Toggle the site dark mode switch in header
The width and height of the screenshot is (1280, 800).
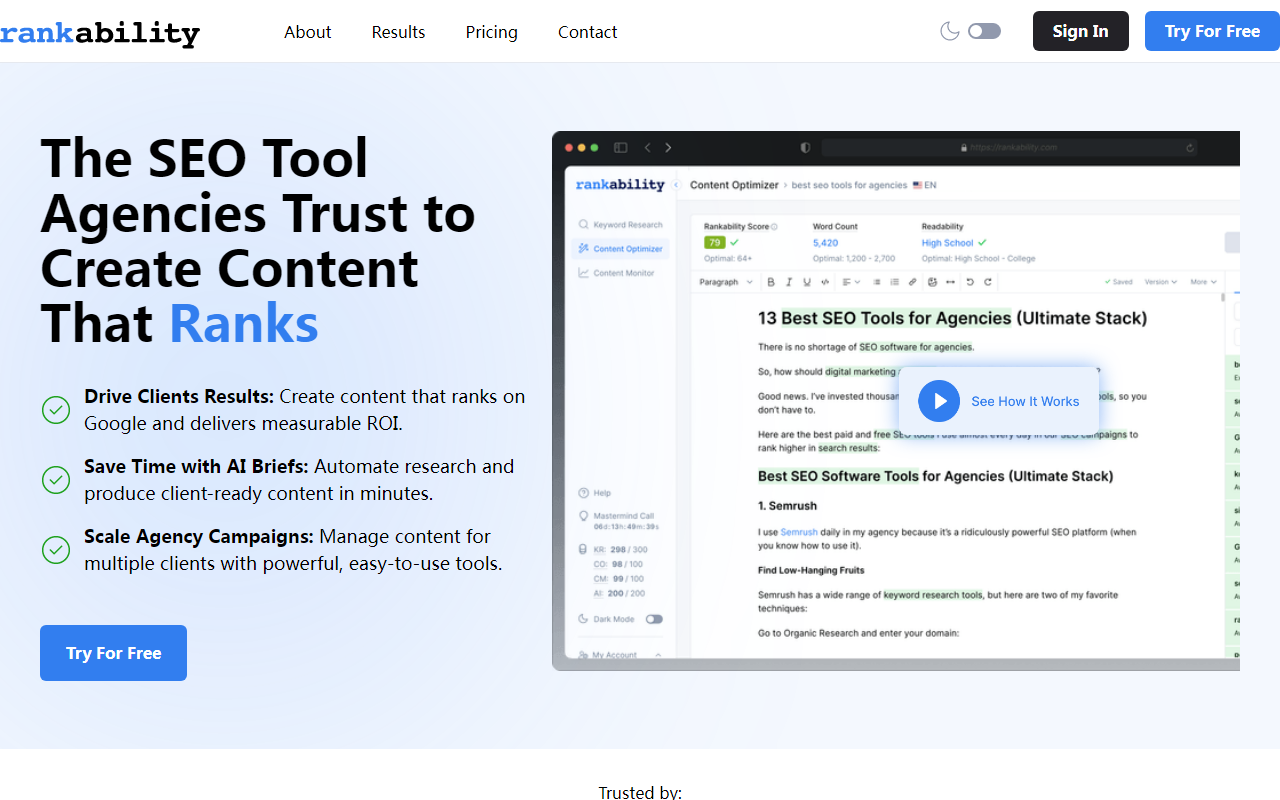point(984,31)
